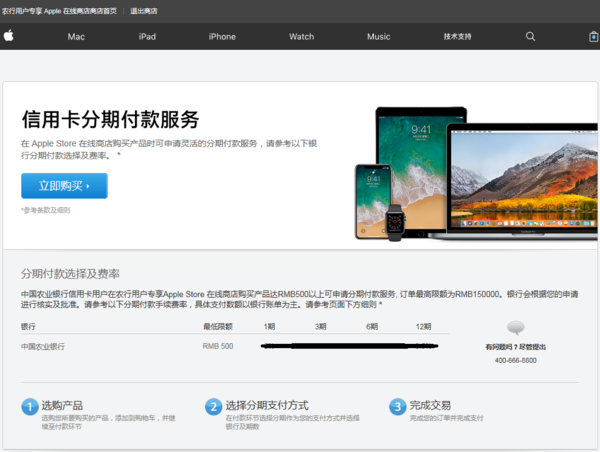Click the Apple logo icon

pos(8,36)
